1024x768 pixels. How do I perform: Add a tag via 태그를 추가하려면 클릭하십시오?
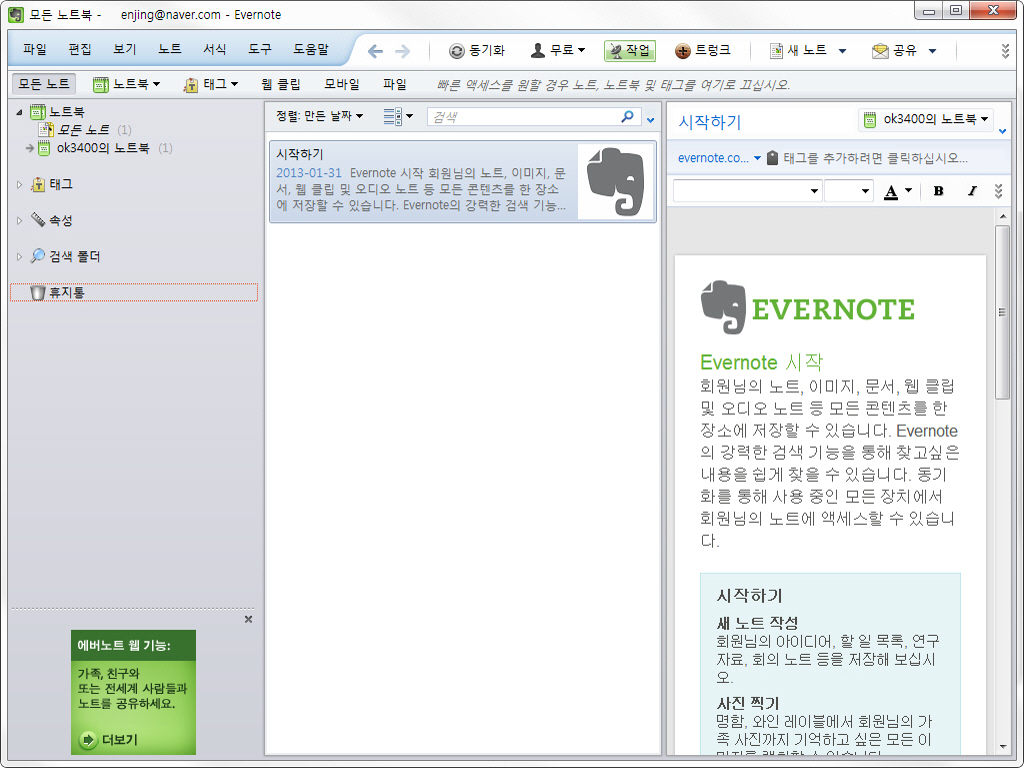(875, 158)
